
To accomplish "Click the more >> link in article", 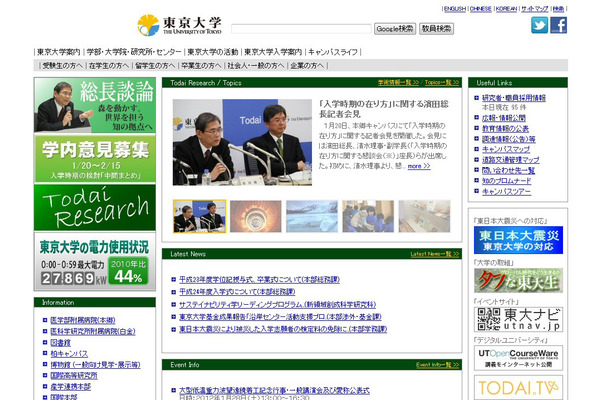I will point(419,166).
